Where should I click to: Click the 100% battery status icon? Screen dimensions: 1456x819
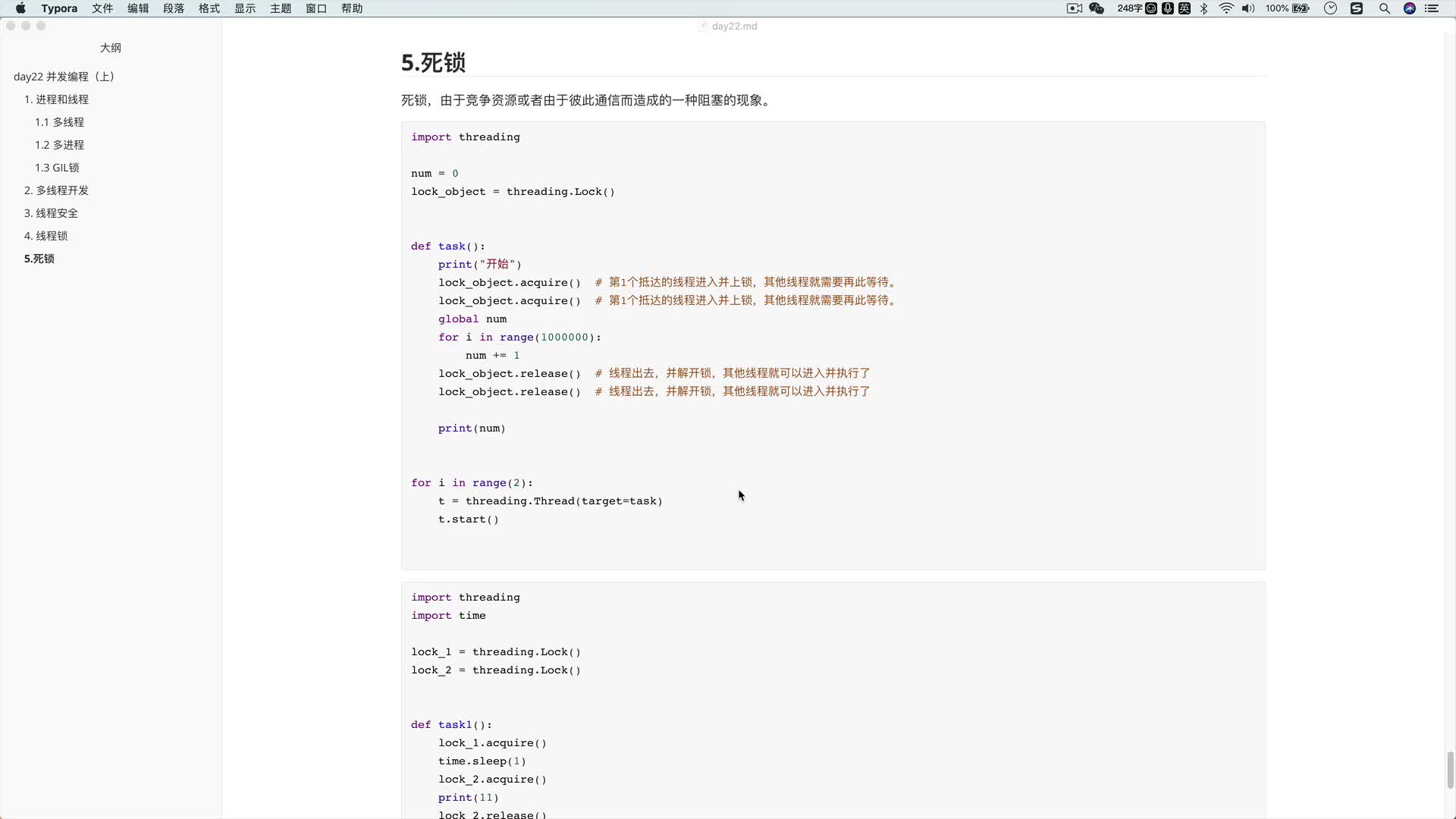1288,8
